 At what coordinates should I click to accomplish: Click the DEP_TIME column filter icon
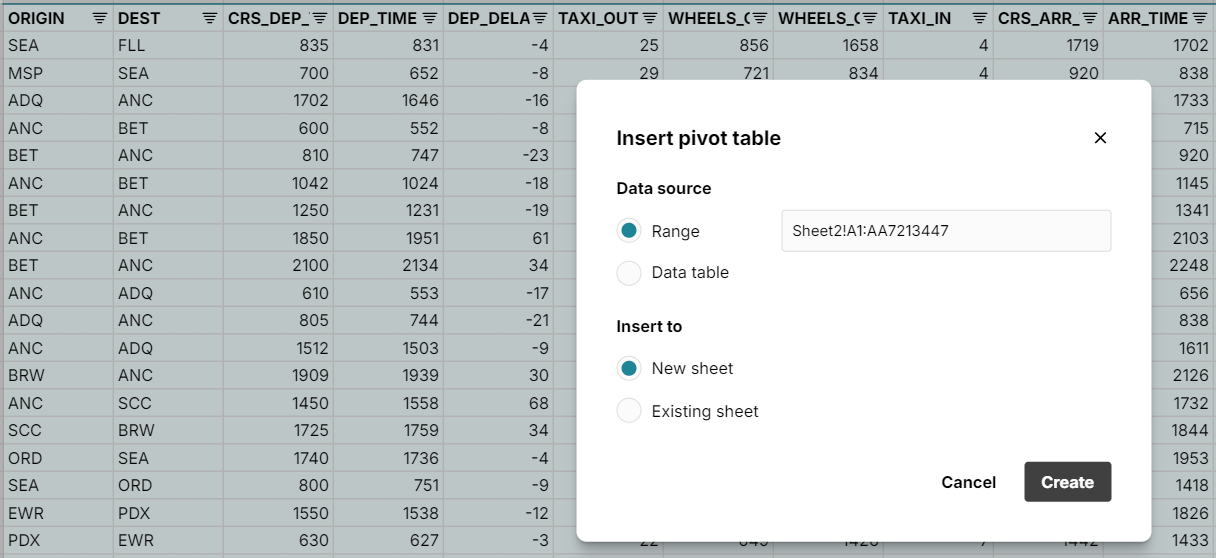point(429,18)
